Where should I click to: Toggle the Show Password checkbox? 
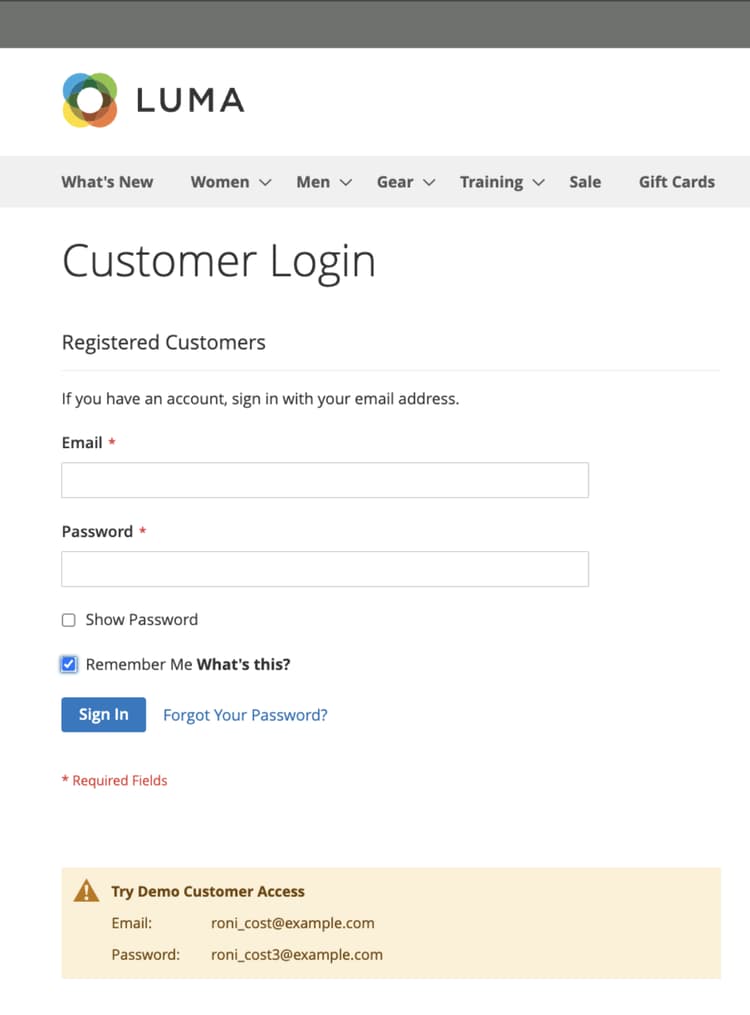pyautogui.click(x=68, y=620)
